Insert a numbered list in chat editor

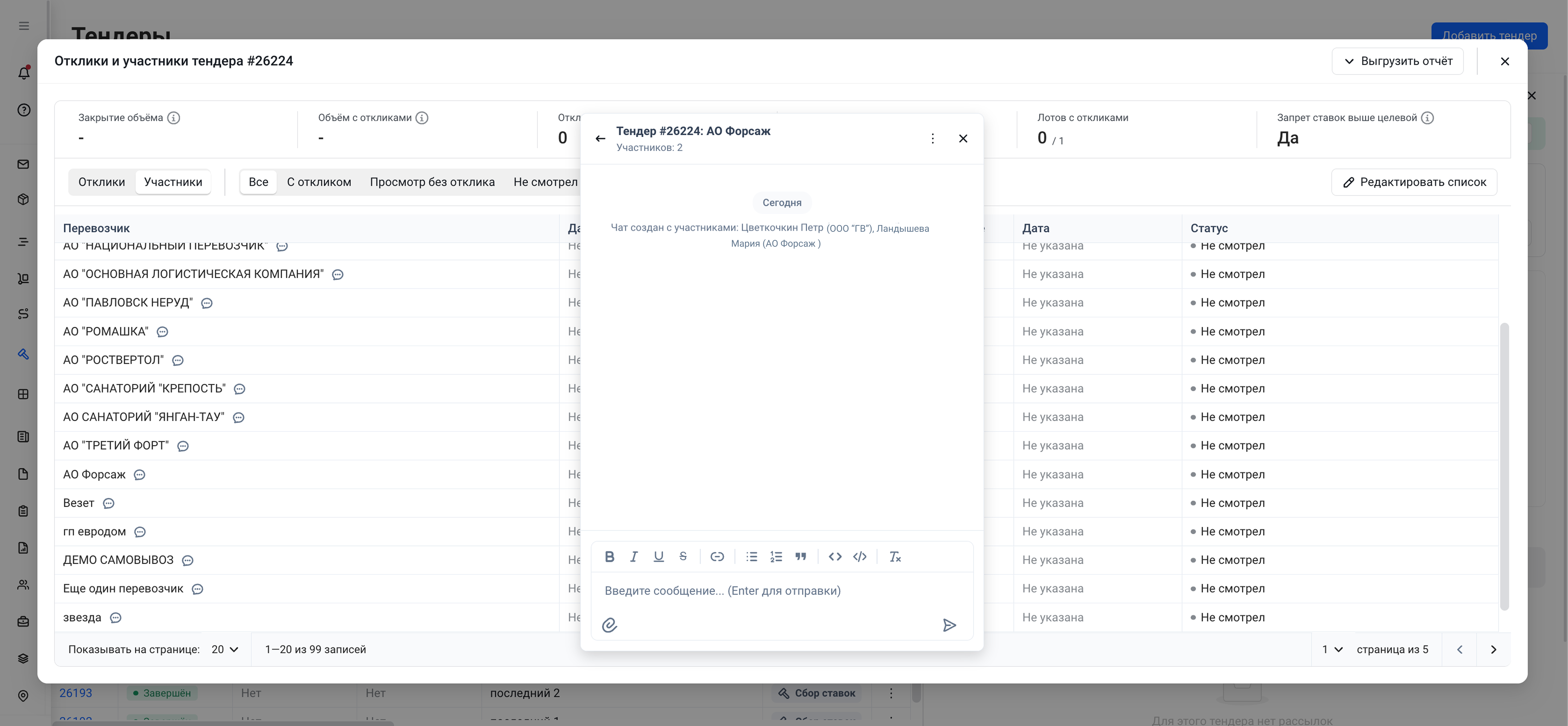coord(776,556)
